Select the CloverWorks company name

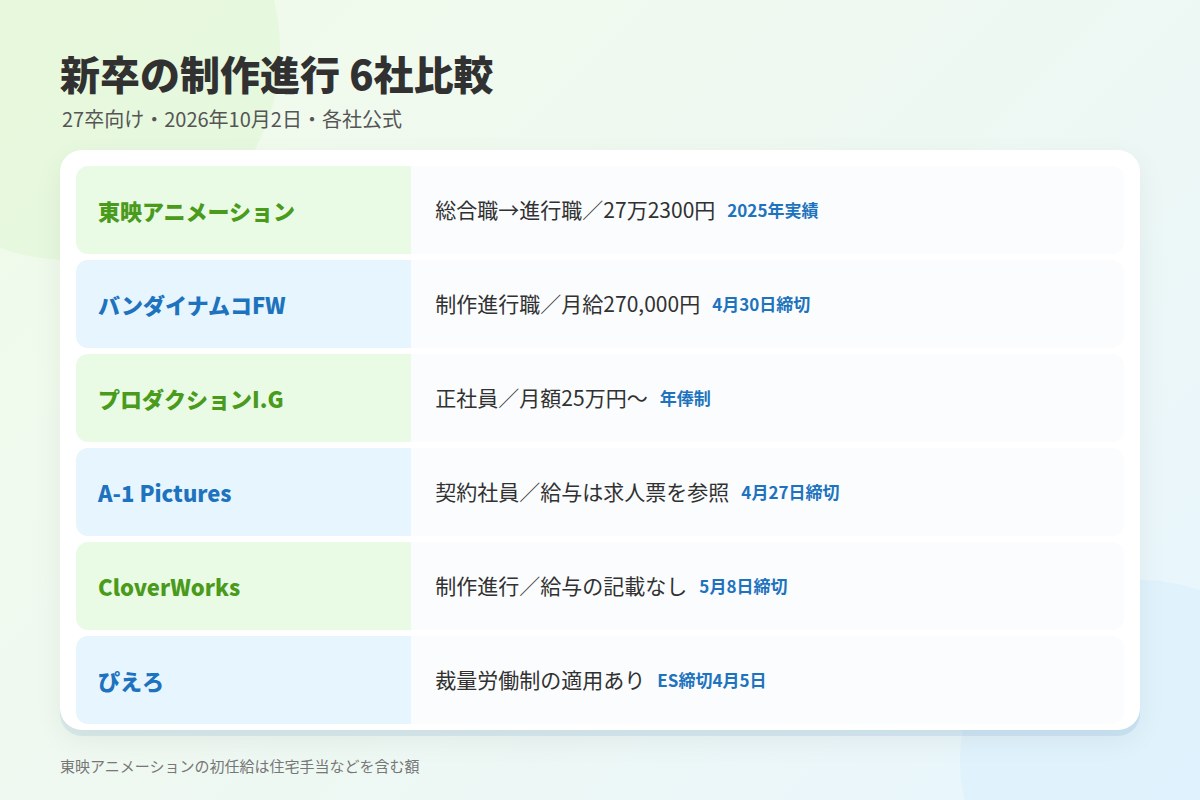[x=169, y=588]
